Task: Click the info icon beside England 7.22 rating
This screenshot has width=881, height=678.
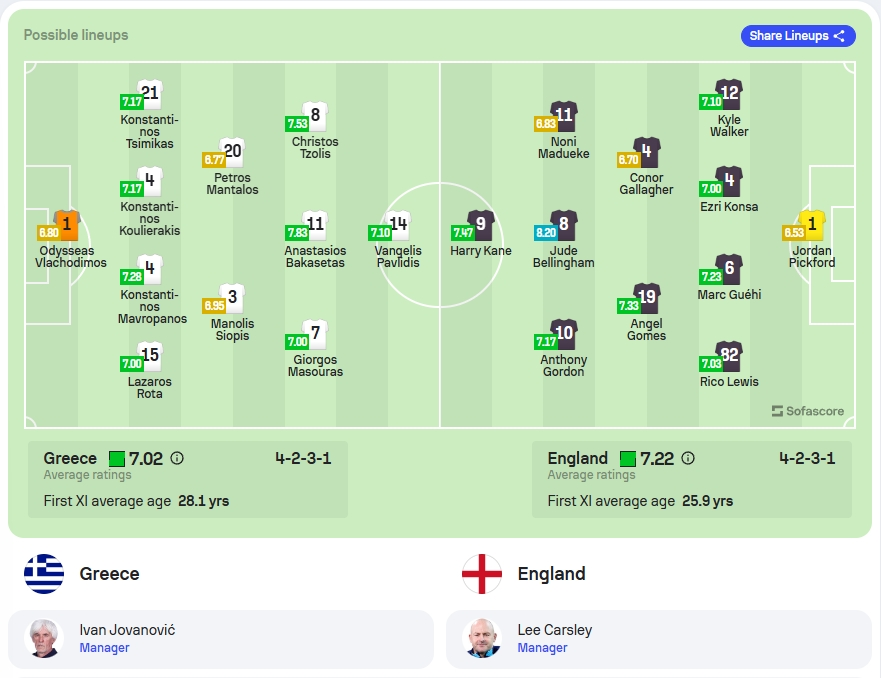Action: [688, 458]
